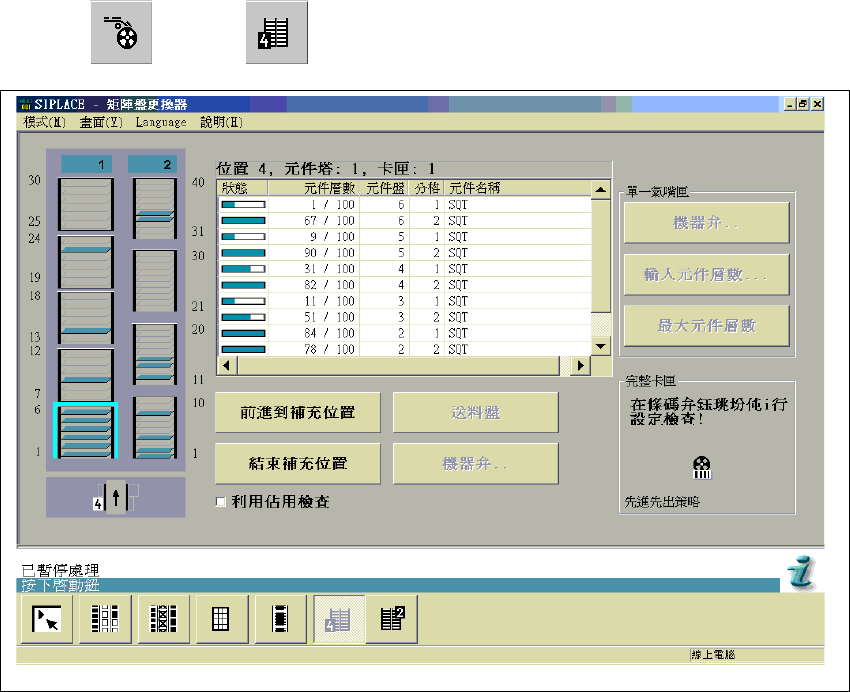Screen dimensions: 850x692
Task: Click the 最大元件層數 button
Action: (706, 326)
